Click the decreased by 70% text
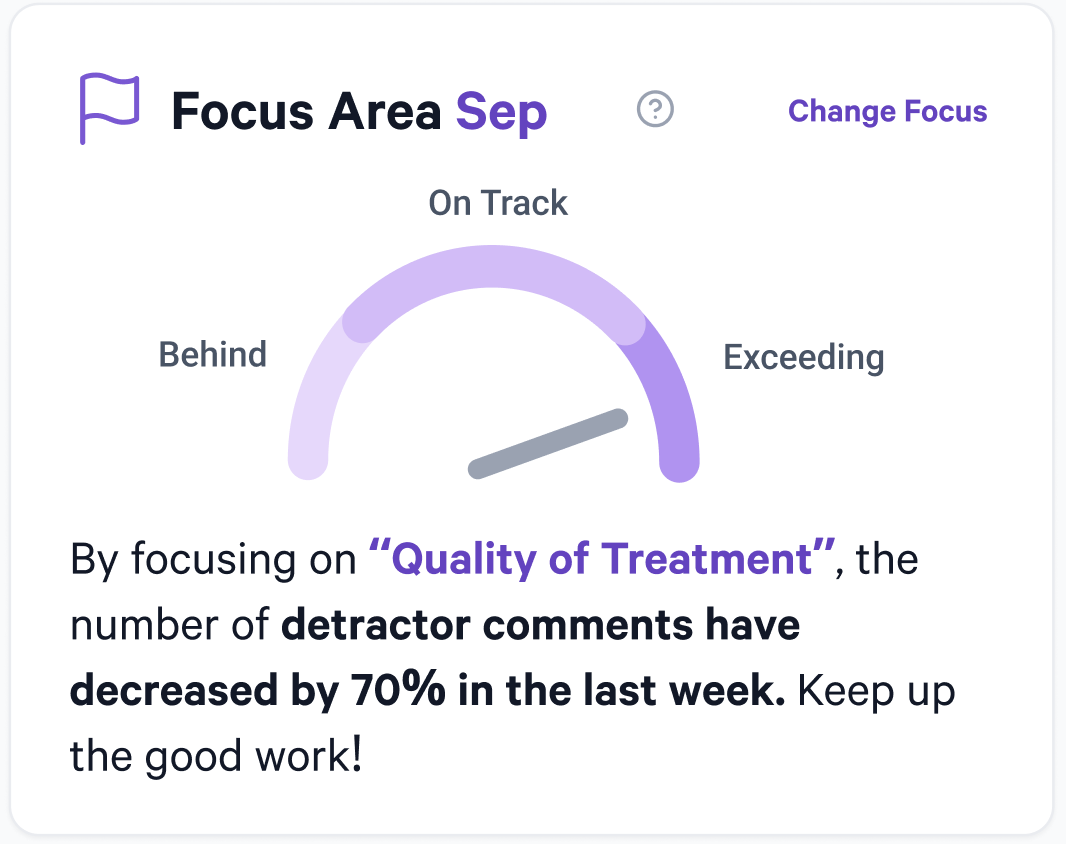Image resolution: width=1066 pixels, height=844 pixels. click(258, 691)
